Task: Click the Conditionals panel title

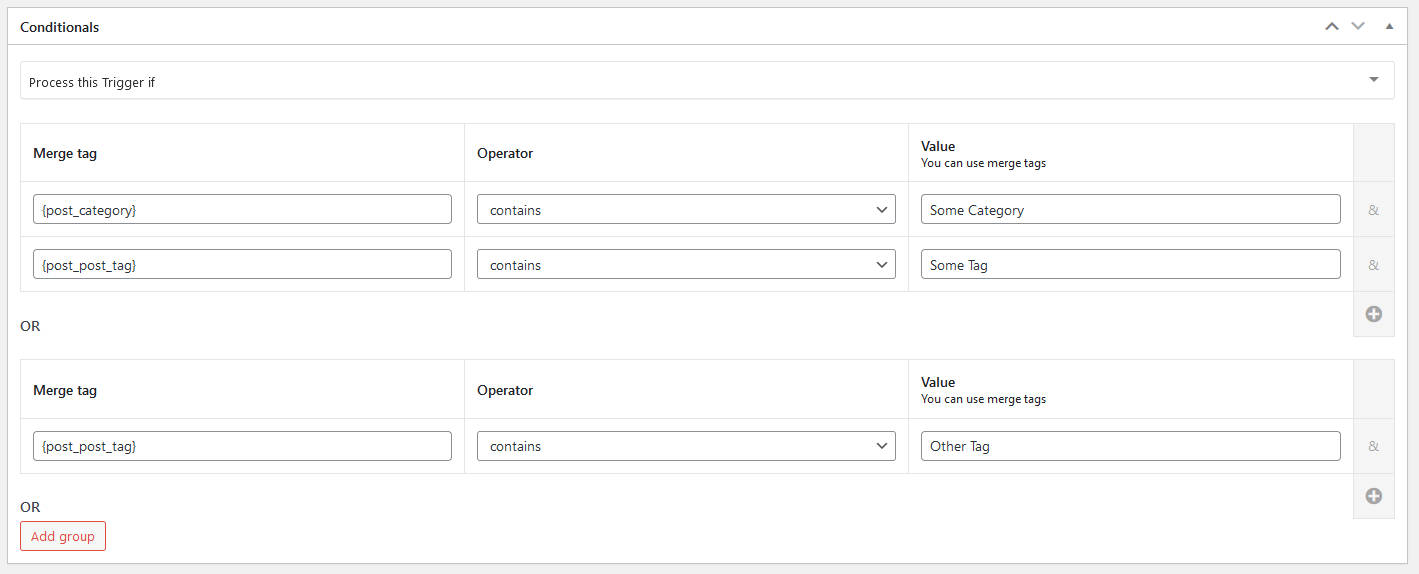Action: click(x=60, y=27)
